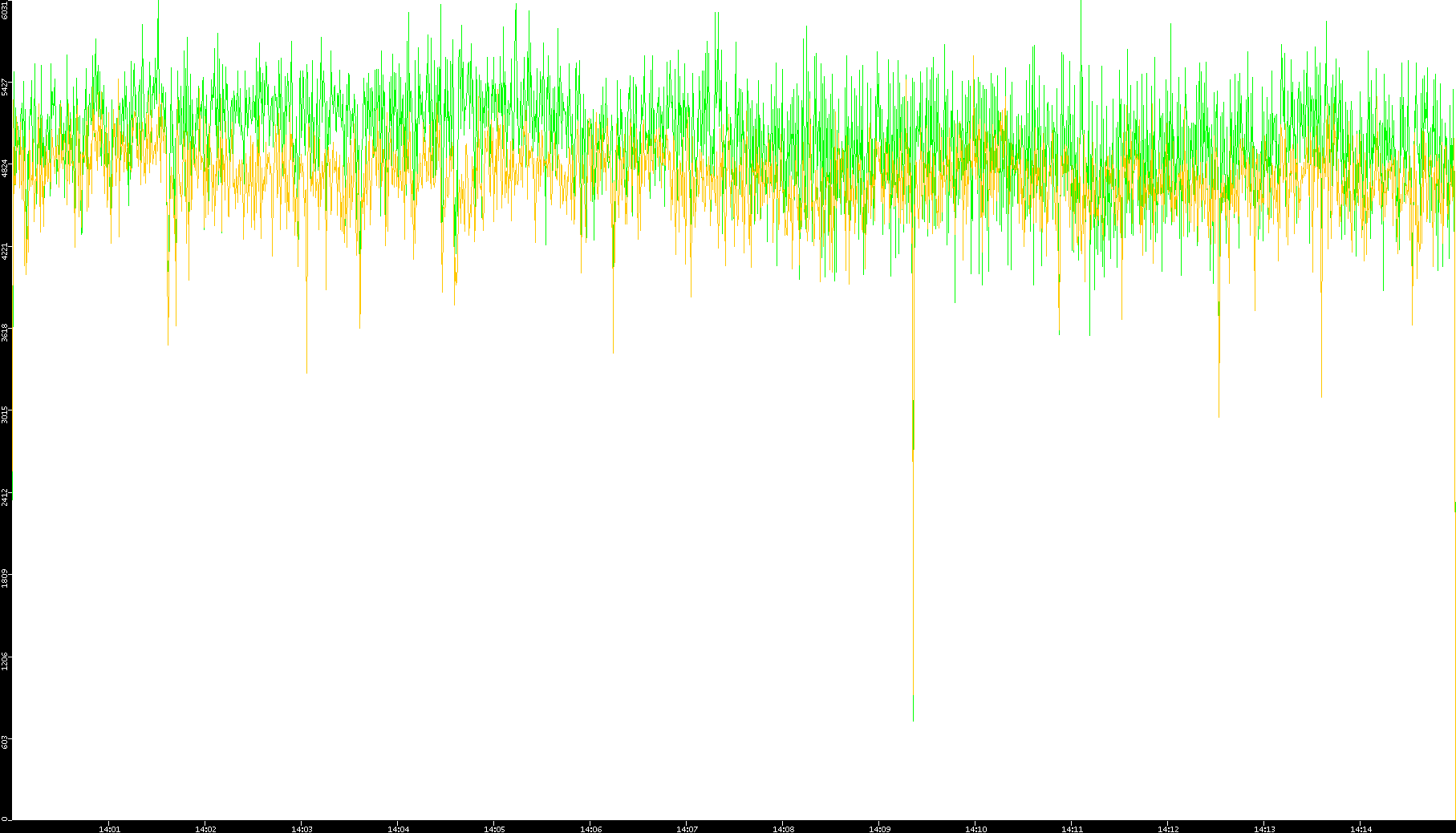Click the 6031 y-axis label
Image resolution: width=1456 pixels, height=833 pixels.
tap(5, 10)
